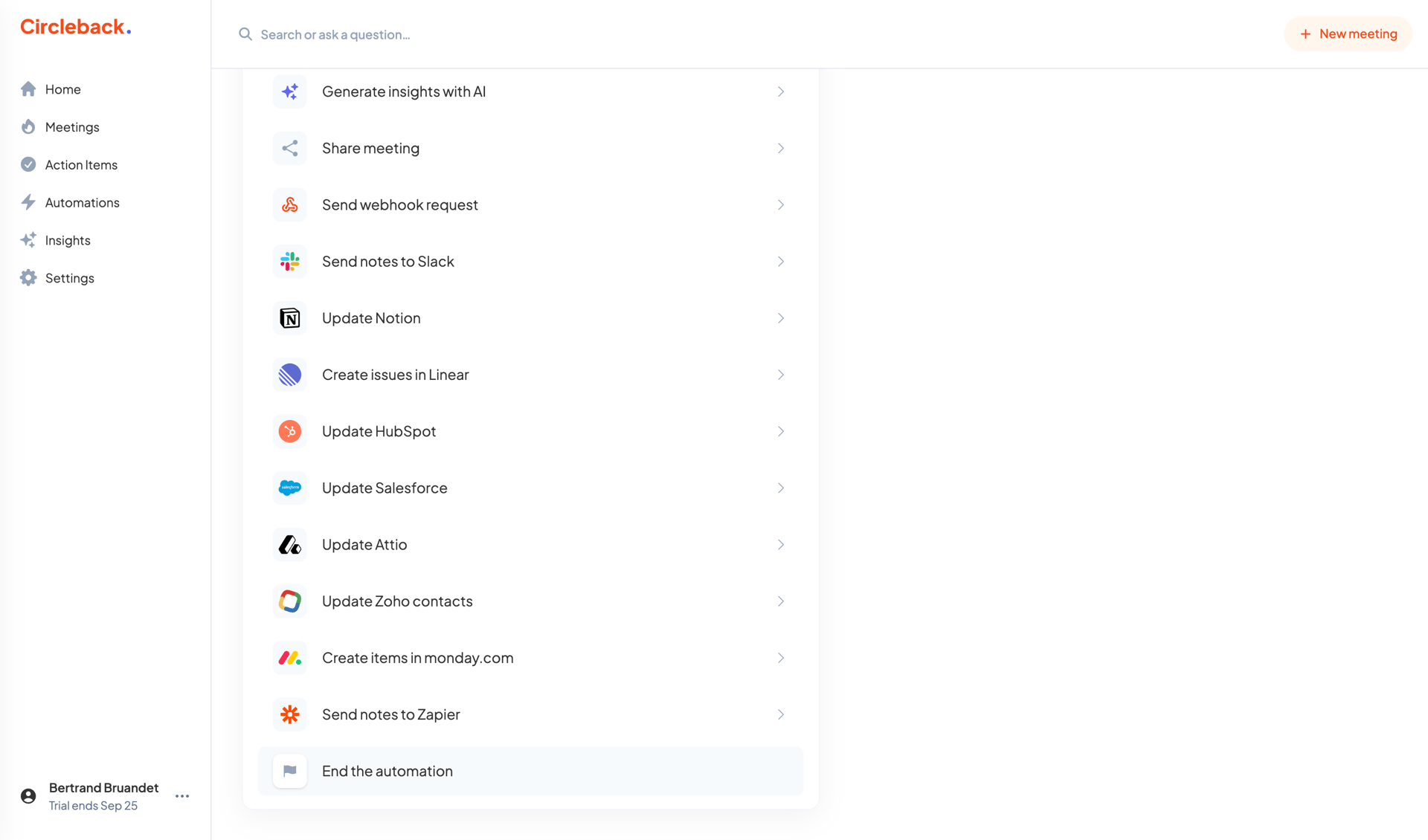Click the HubSpot icon

point(289,431)
